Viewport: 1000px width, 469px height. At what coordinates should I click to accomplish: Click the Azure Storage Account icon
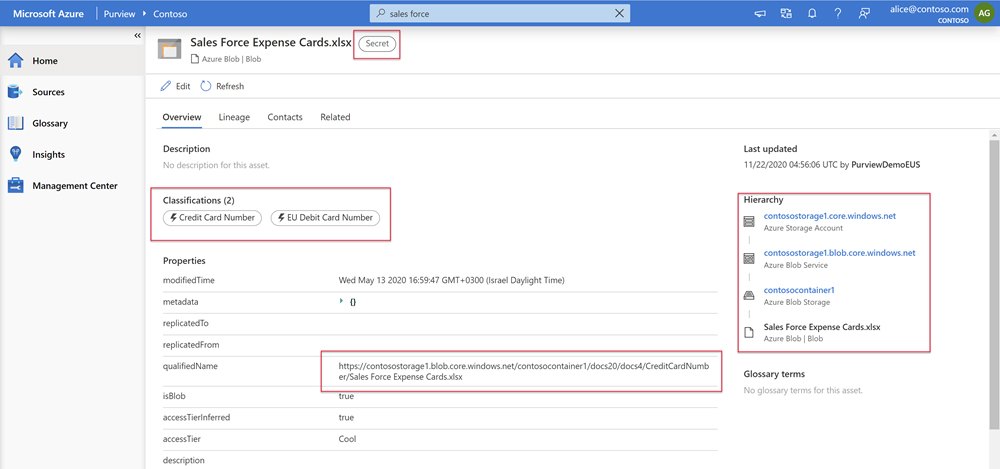[749, 221]
